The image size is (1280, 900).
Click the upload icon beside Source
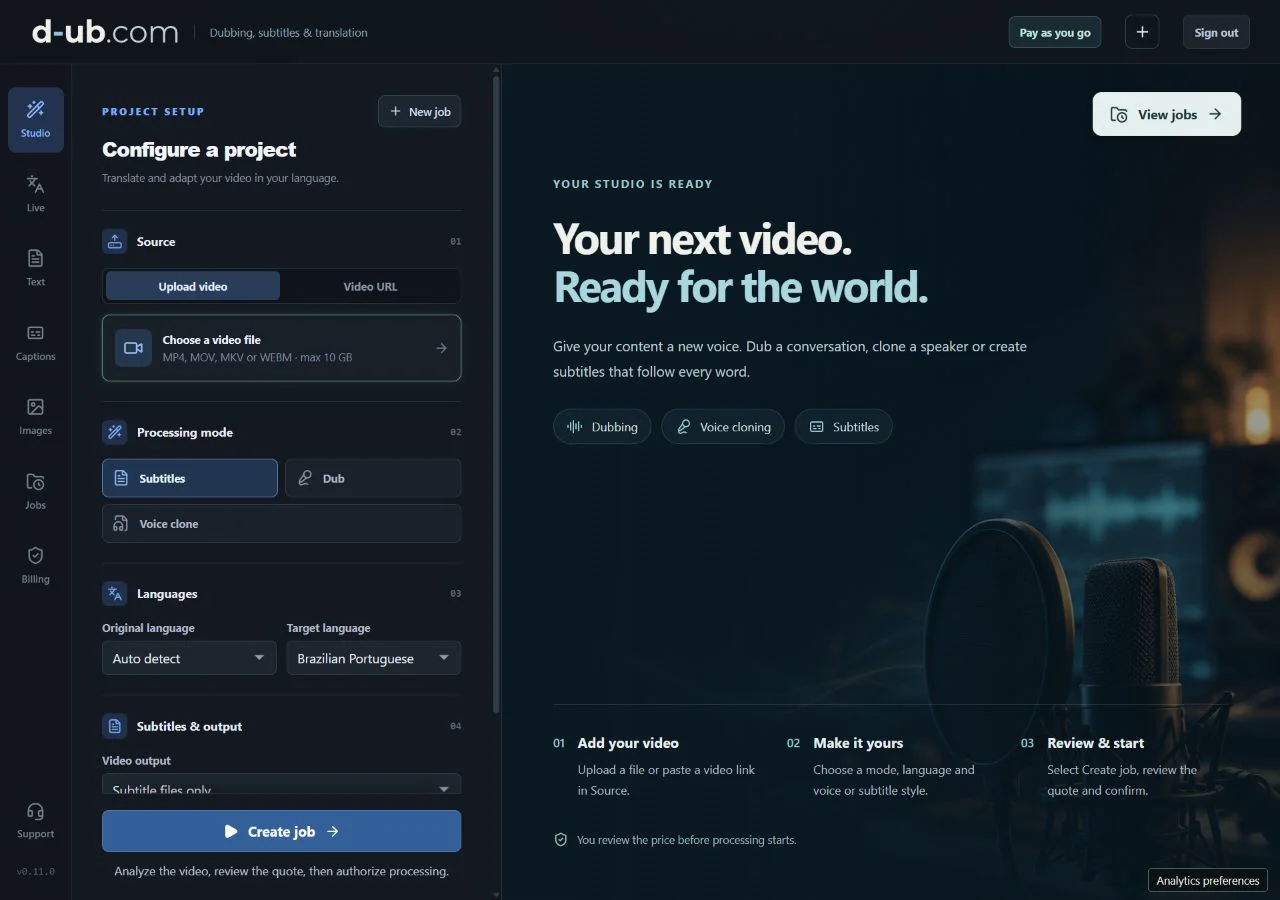pyautogui.click(x=115, y=241)
